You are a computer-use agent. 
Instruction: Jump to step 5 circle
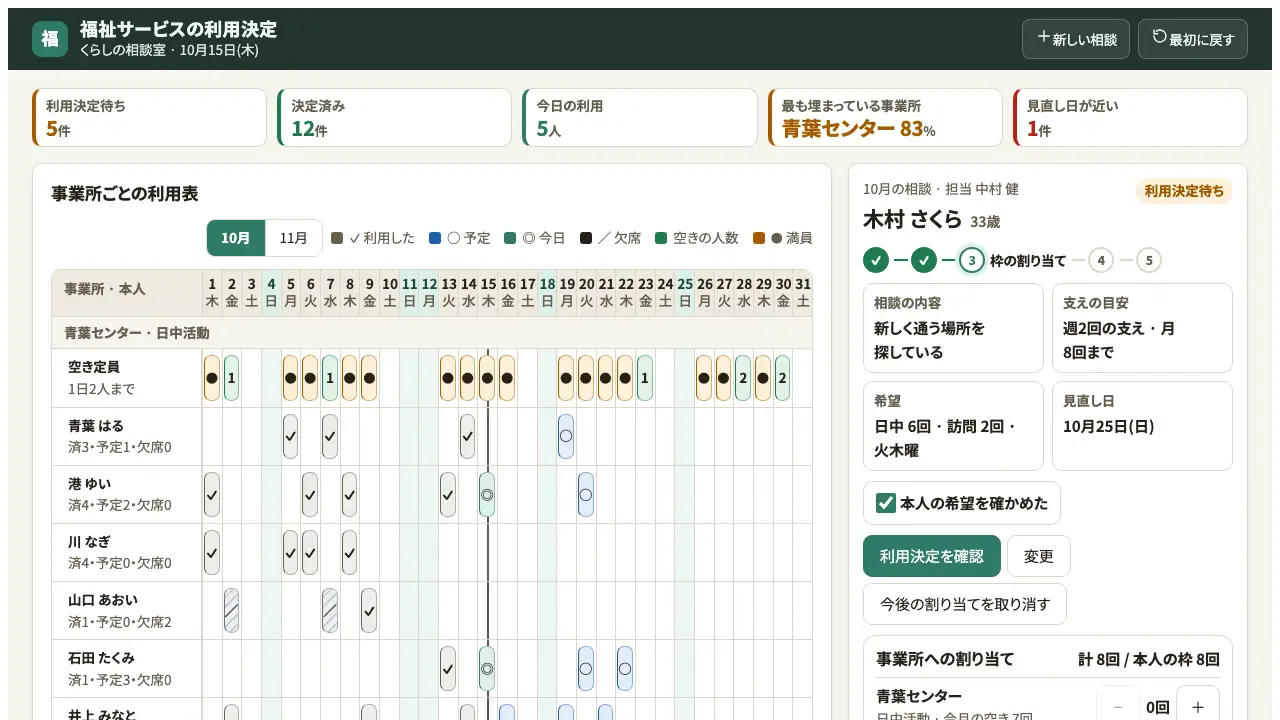click(1149, 260)
